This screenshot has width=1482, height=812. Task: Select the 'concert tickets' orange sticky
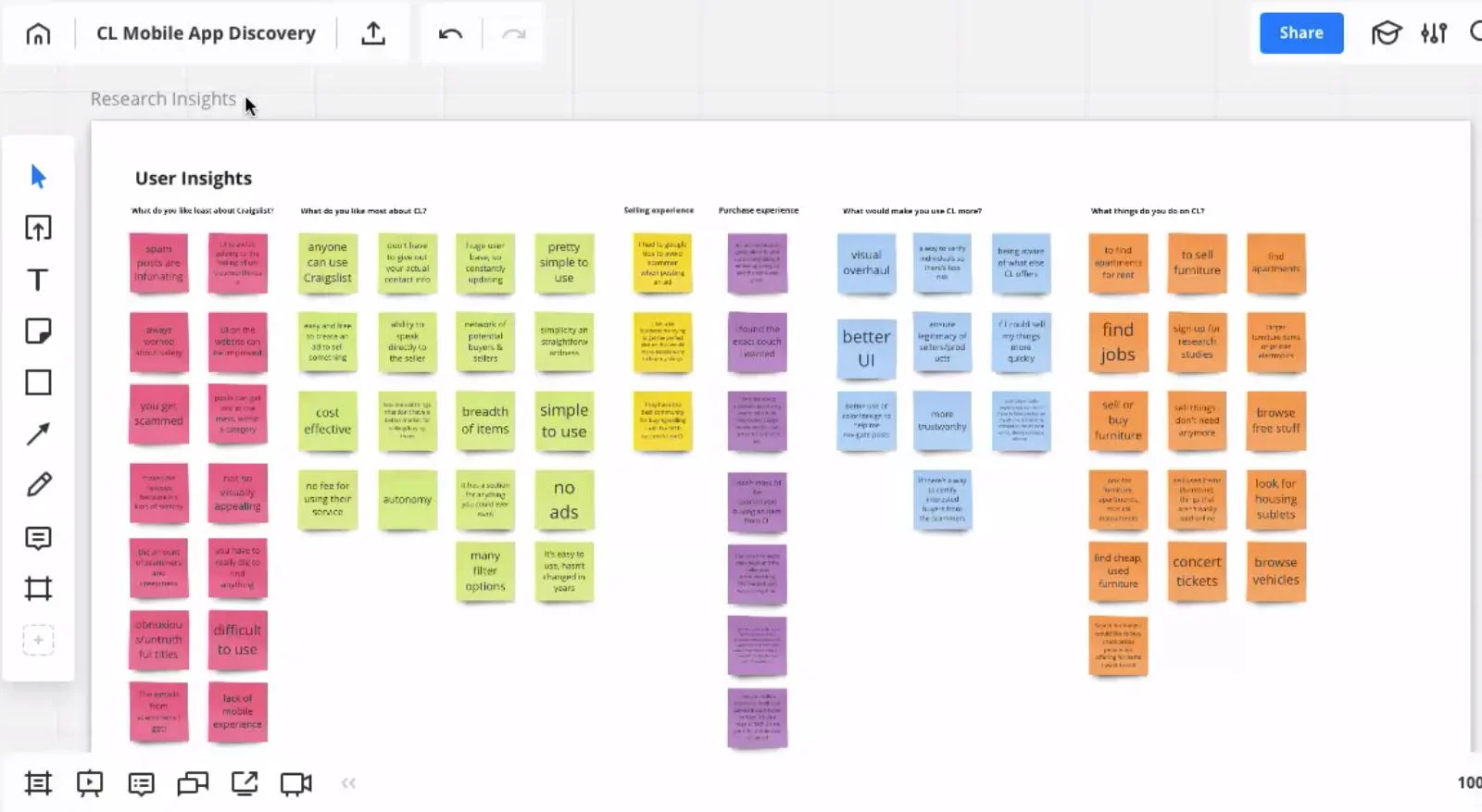[x=1197, y=572]
